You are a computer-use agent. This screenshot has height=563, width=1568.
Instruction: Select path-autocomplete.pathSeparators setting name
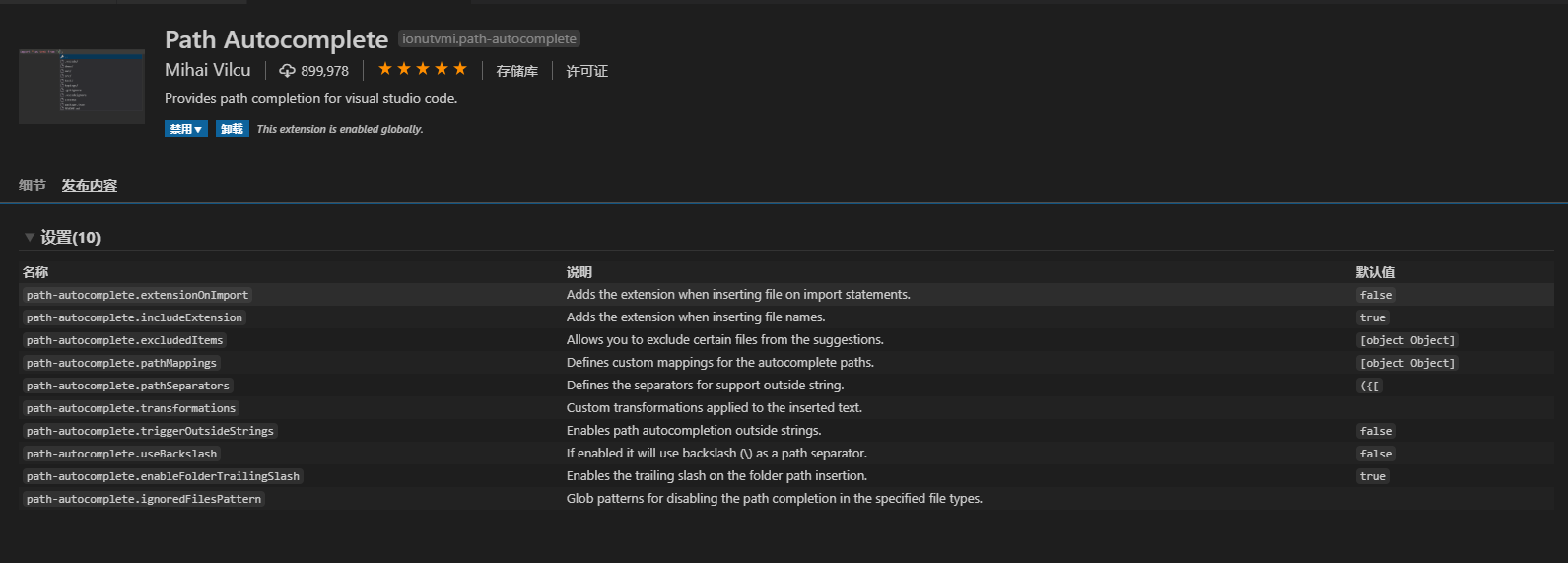click(x=128, y=386)
